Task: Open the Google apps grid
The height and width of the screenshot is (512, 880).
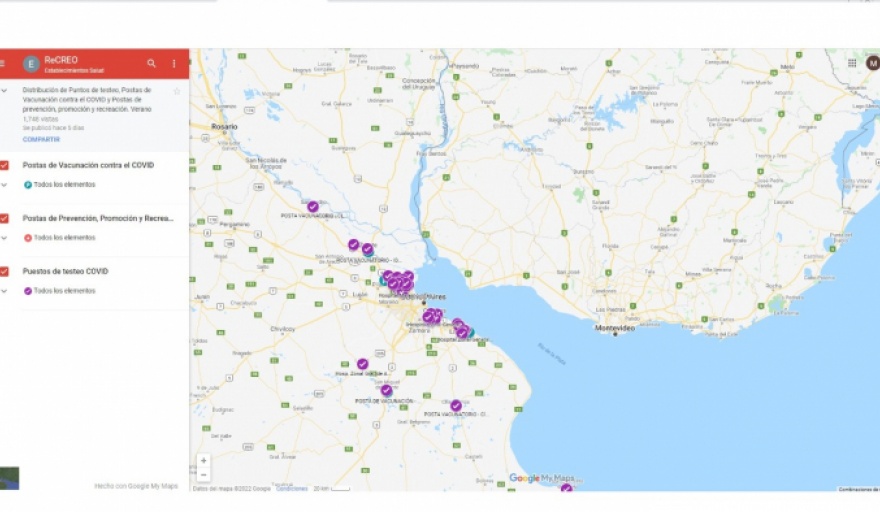Action: 852,63
